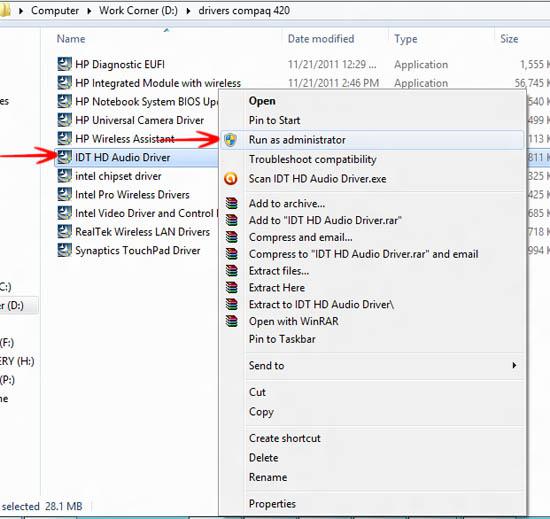
Task: Expand the Send to submenu arrow
Action: pyautogui.click(x=514, y=365)
